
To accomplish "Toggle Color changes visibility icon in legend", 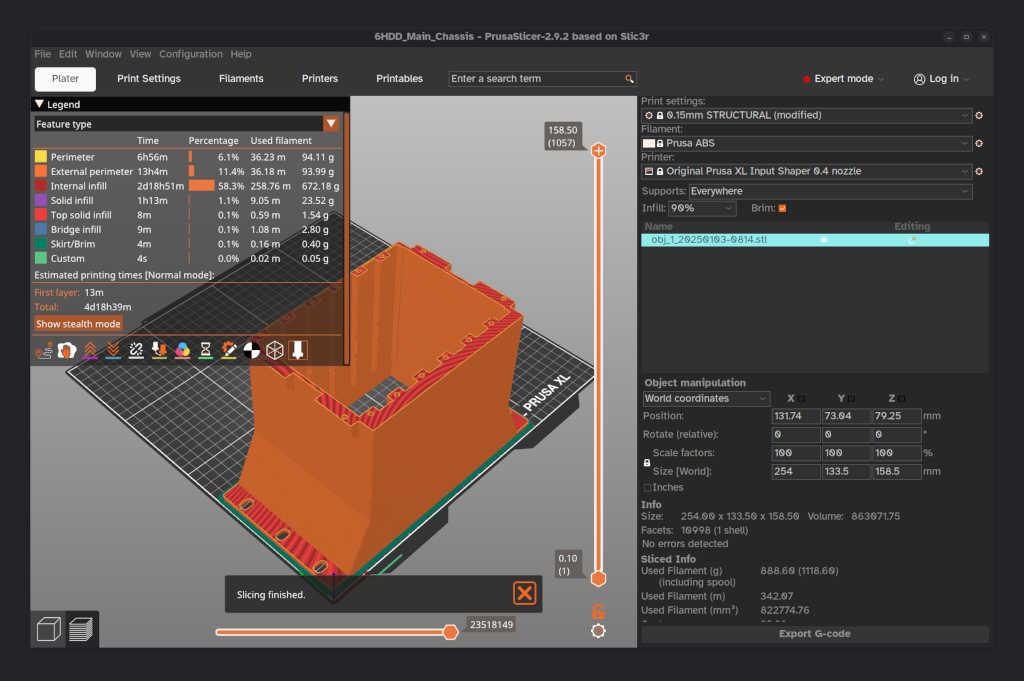I will coord(182,351).
